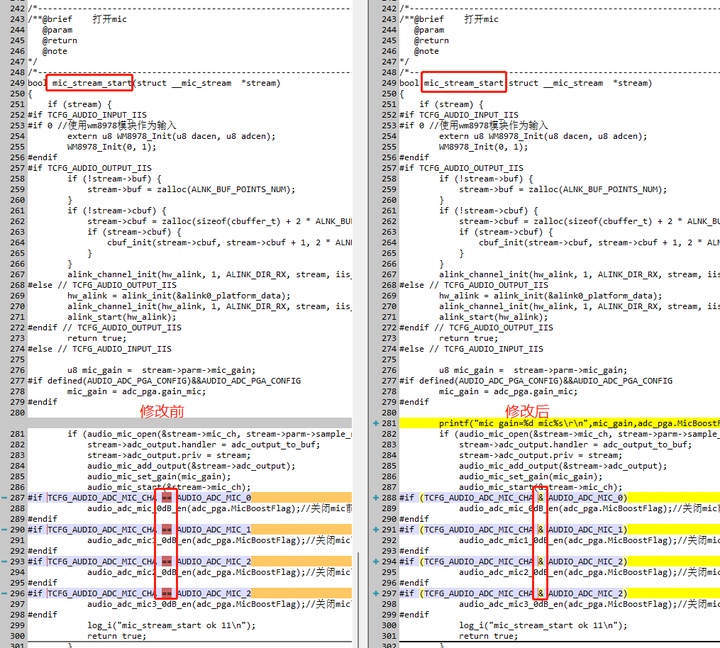The width and height of the screenshot is (720, 648).
Task: Click the highlighted == operator on left line 290
Action: click(167, 530)
